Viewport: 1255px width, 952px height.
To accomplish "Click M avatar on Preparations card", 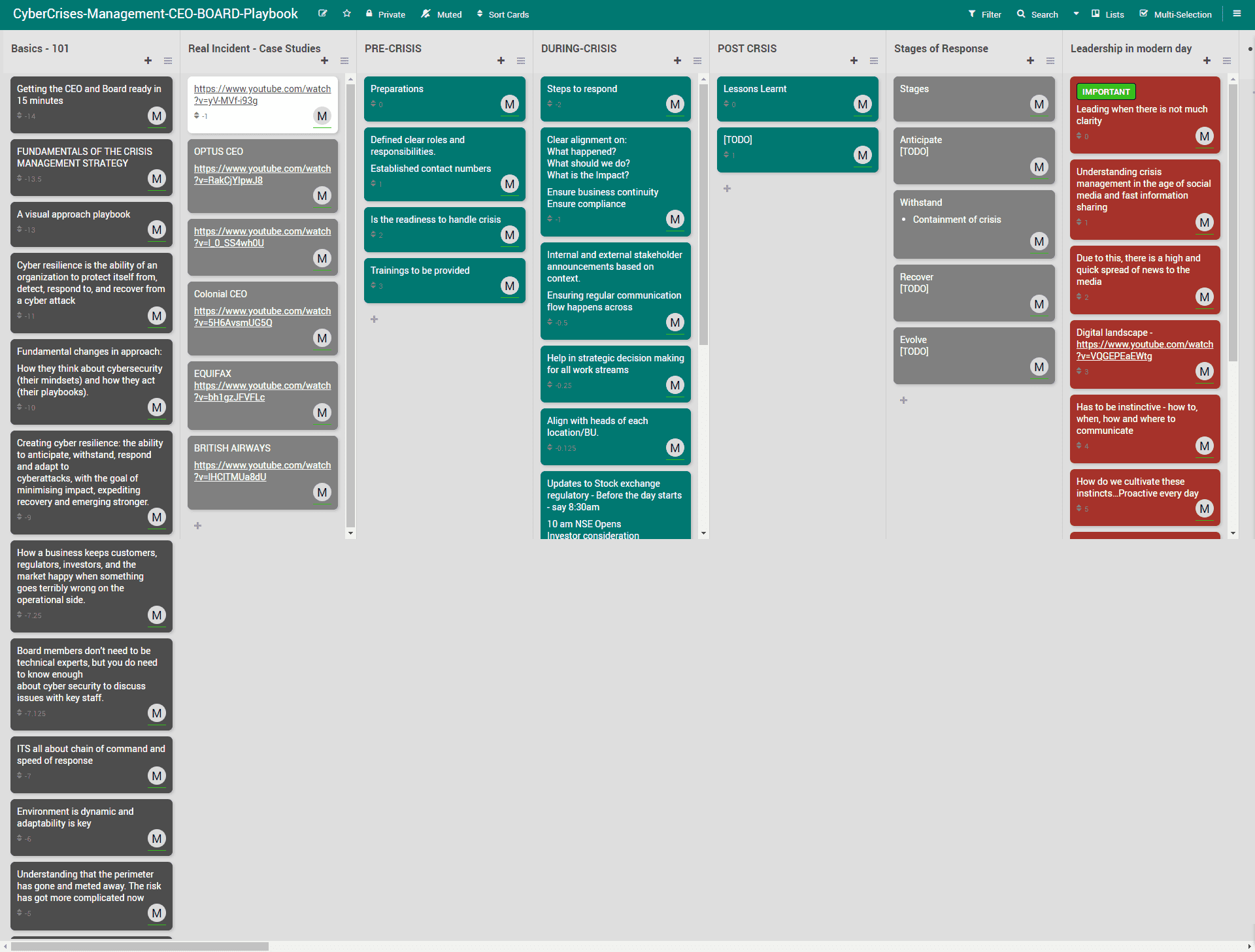I will click(509, 105).
